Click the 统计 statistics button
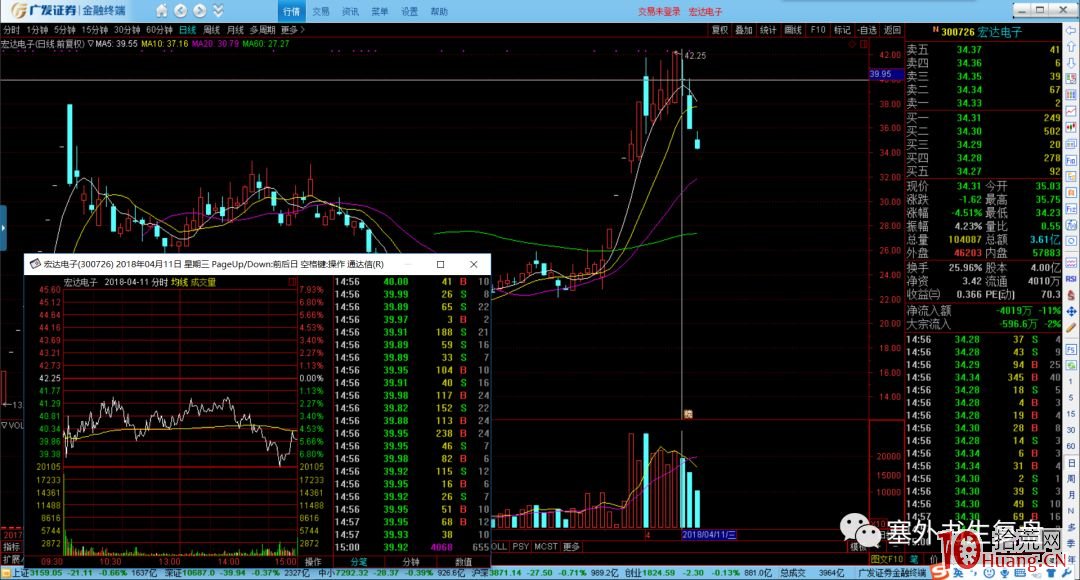The width and height of the screenshot is (1080, 580). [768, 30]
